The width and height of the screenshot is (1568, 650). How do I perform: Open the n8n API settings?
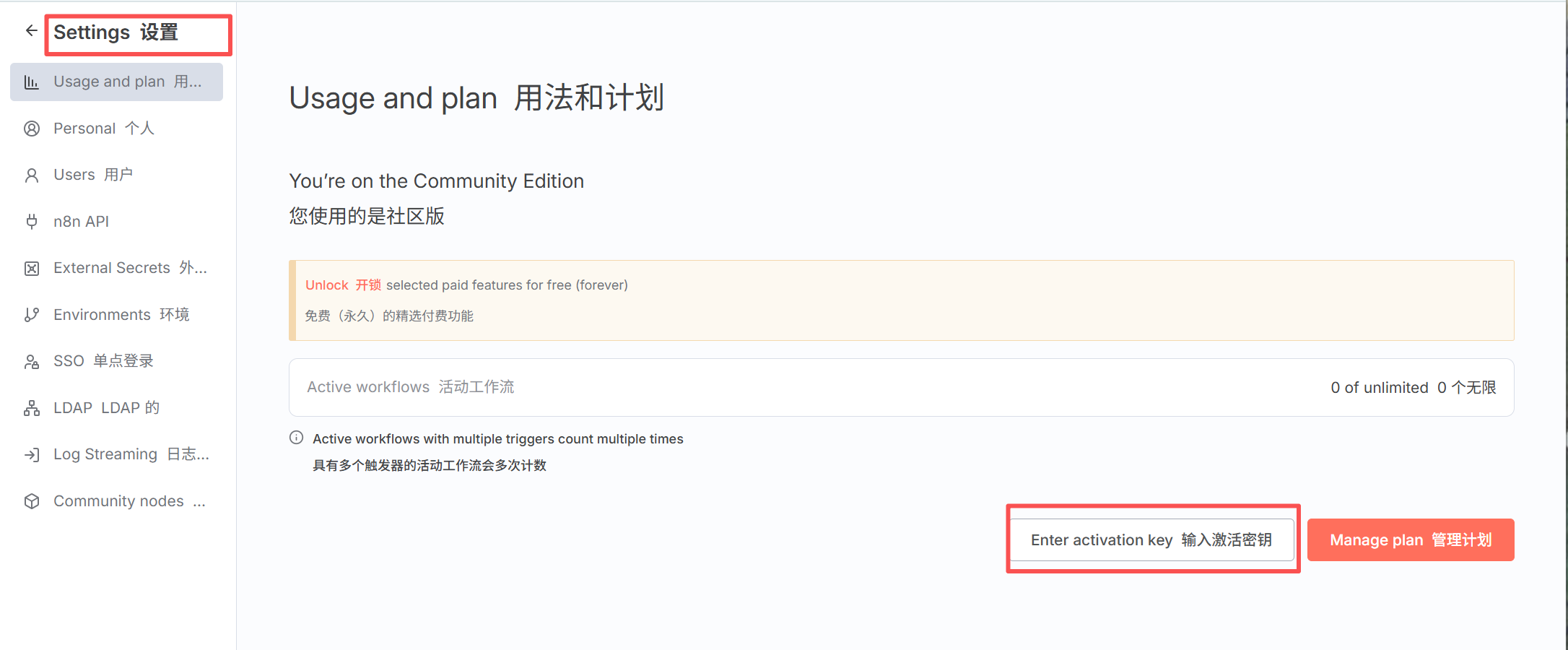116,222
